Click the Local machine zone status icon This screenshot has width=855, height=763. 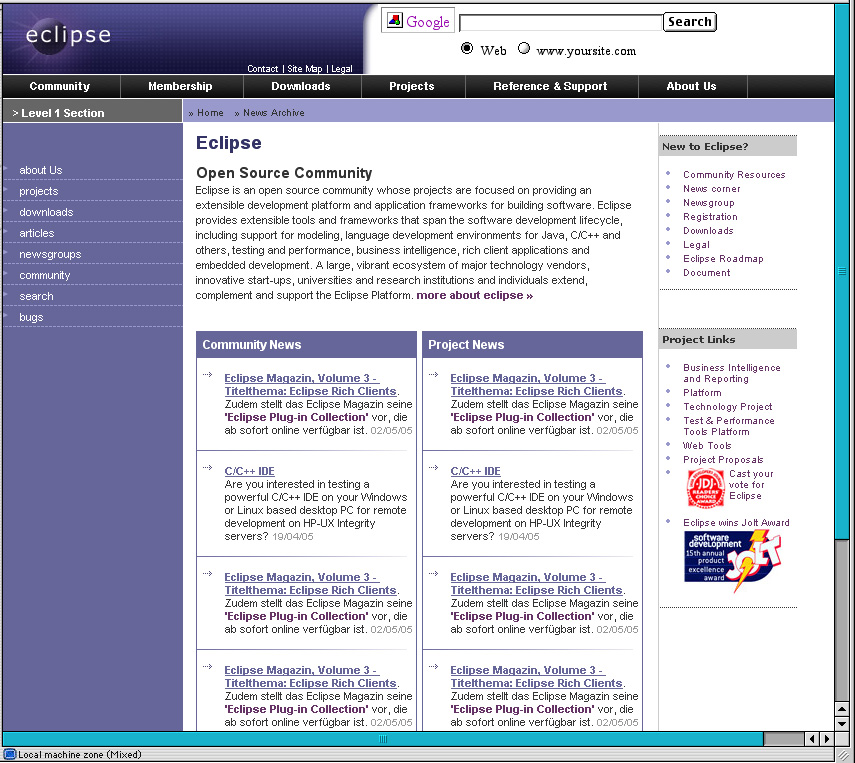[x=9, y=755]
